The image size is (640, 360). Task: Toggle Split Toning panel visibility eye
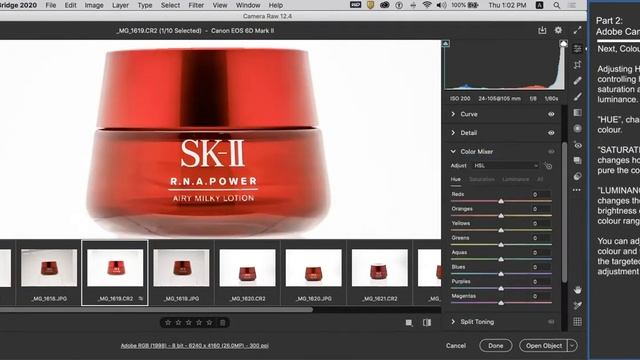(x=551, y=322)
